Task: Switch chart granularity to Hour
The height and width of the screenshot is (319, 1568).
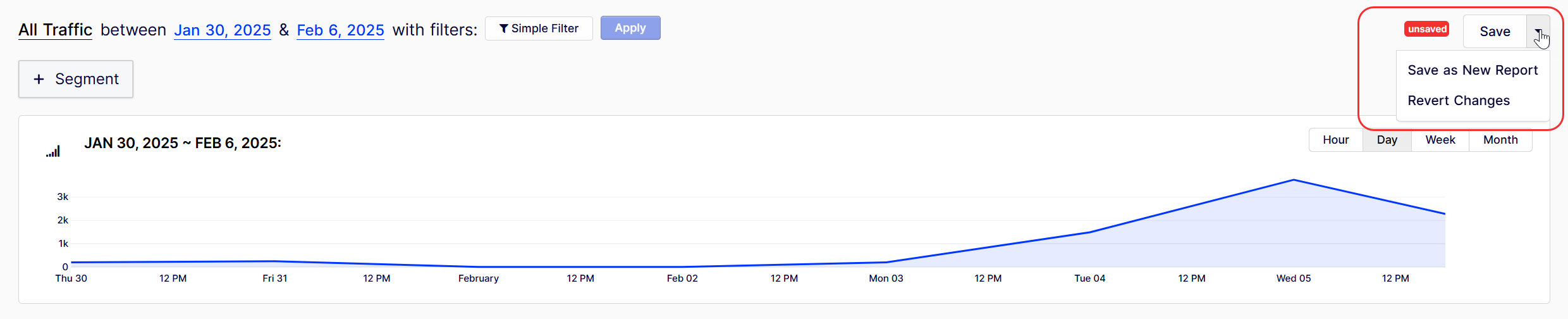Action: tap(1335, 140)
